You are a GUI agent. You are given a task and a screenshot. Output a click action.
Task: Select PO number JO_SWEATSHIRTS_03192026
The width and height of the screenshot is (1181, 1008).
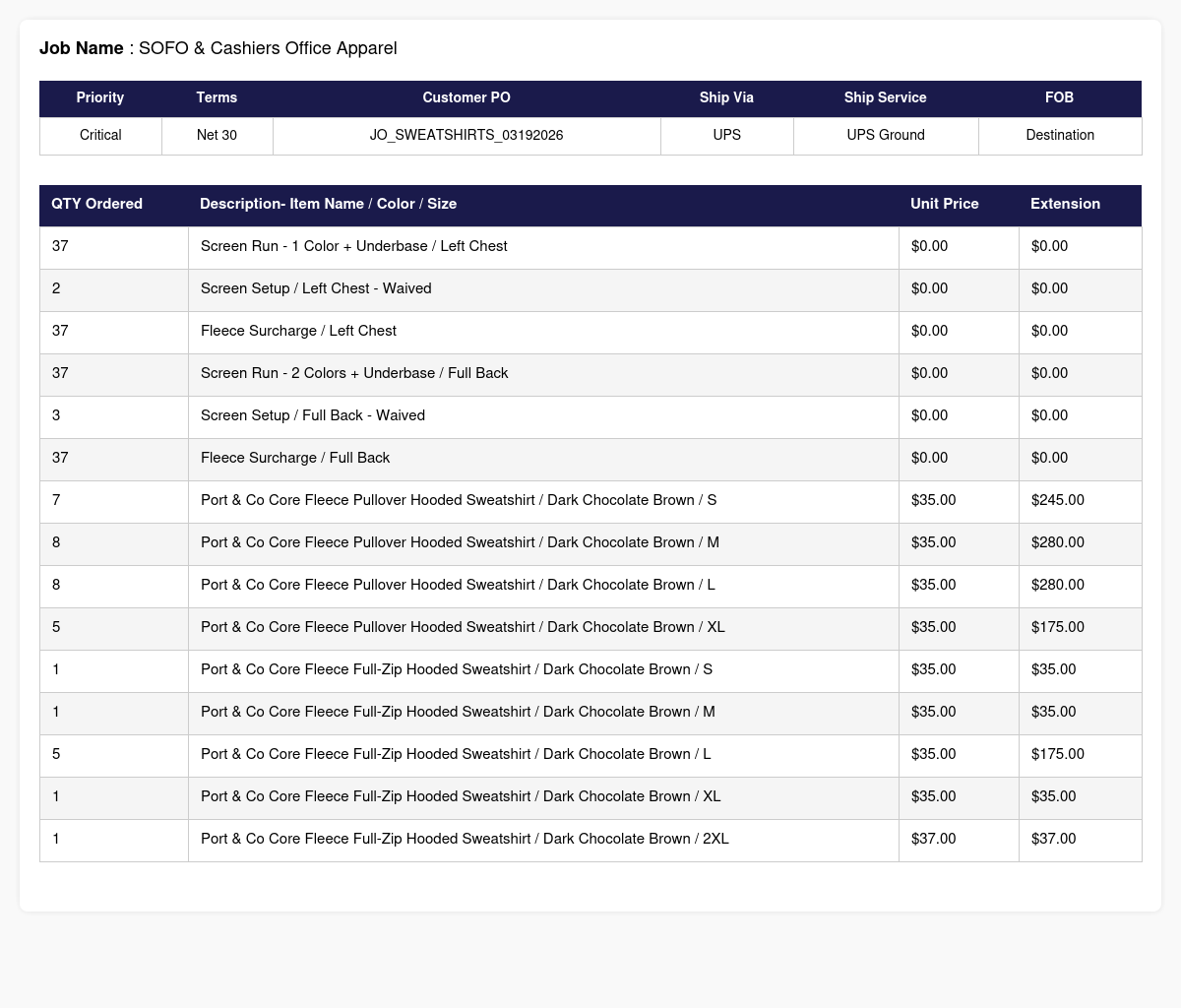click(466, 135)
